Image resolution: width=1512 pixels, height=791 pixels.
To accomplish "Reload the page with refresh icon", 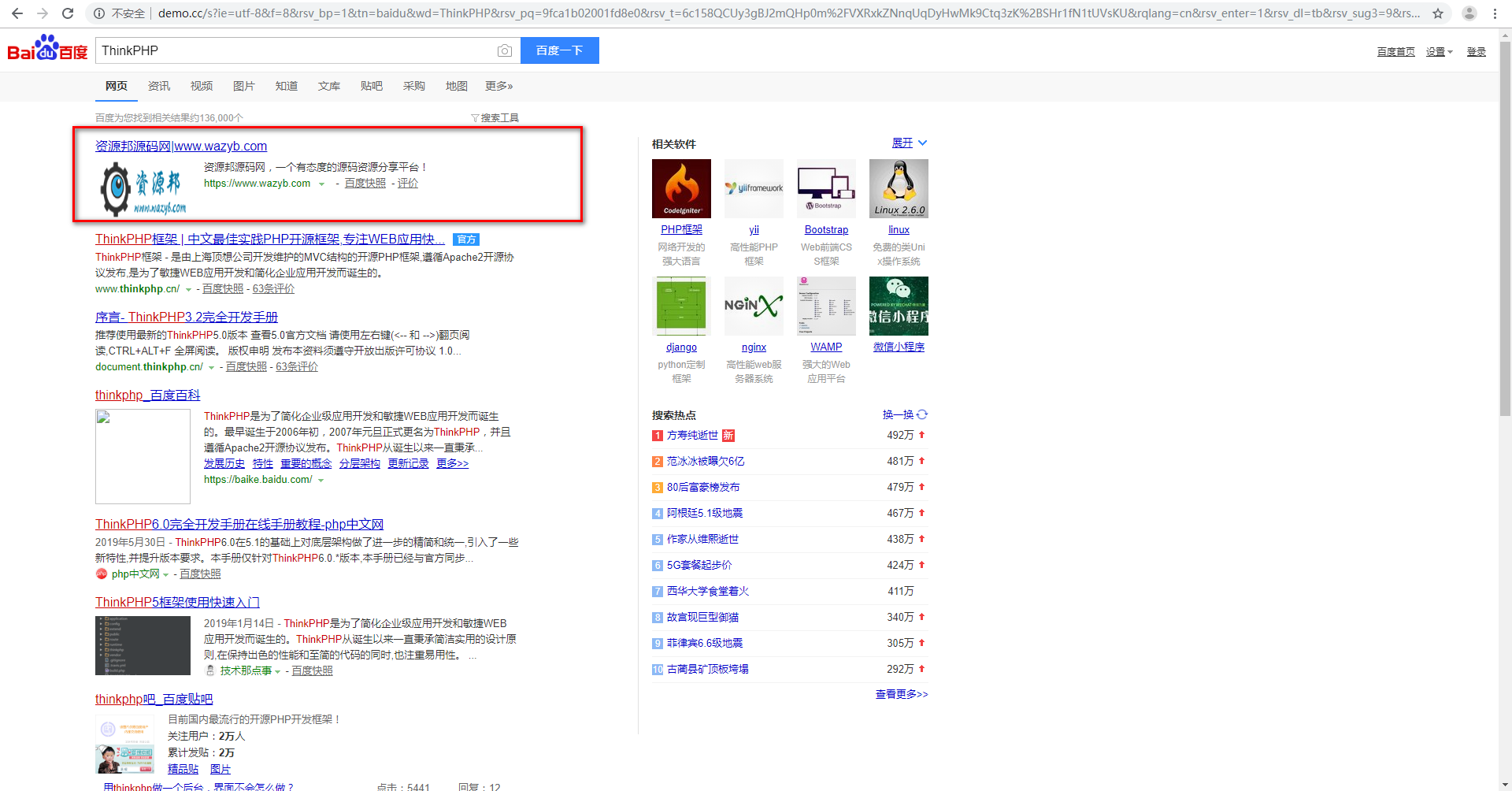I will click(68, 13).
